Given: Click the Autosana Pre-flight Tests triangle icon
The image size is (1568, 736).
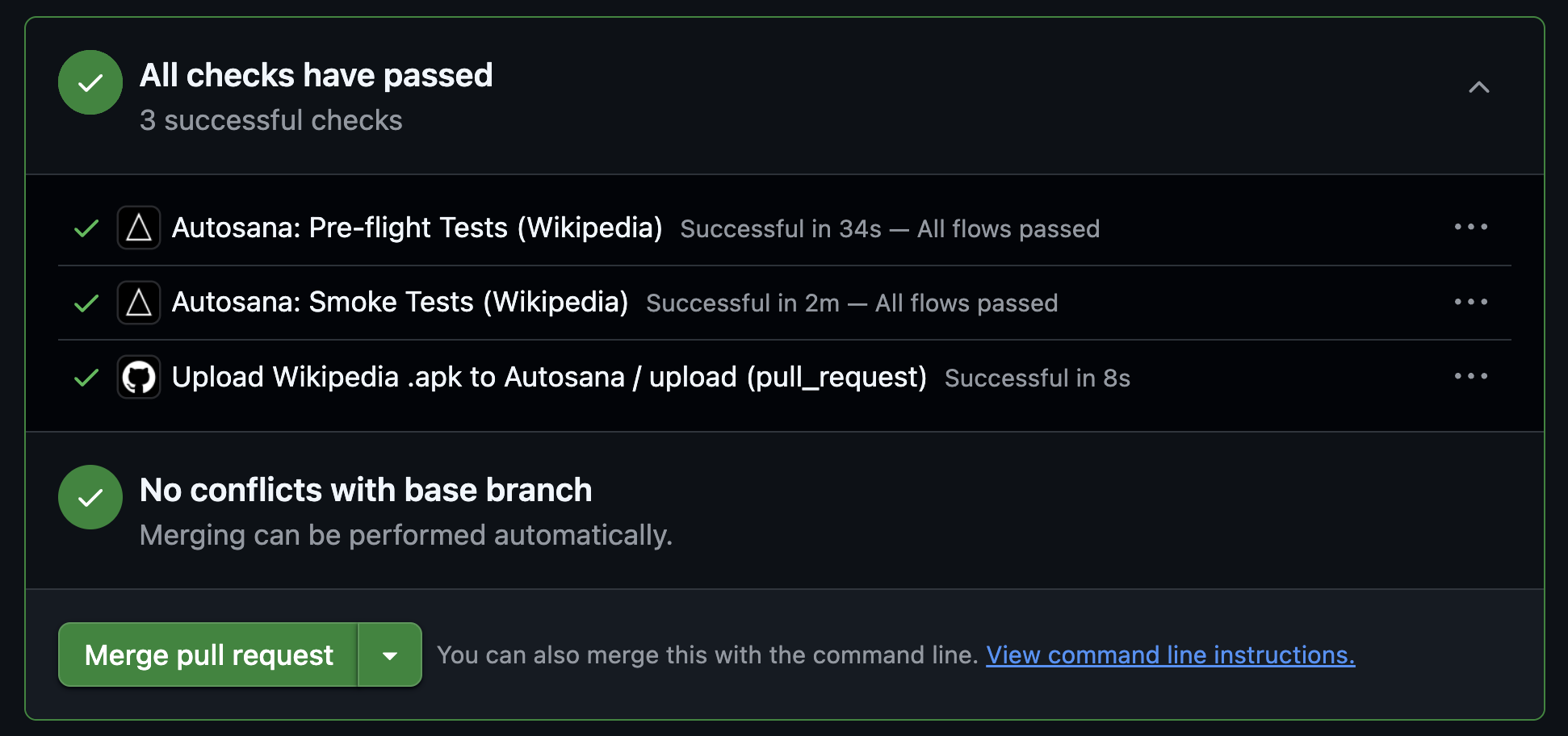Looking at the screenshot, I should [138, 228].
